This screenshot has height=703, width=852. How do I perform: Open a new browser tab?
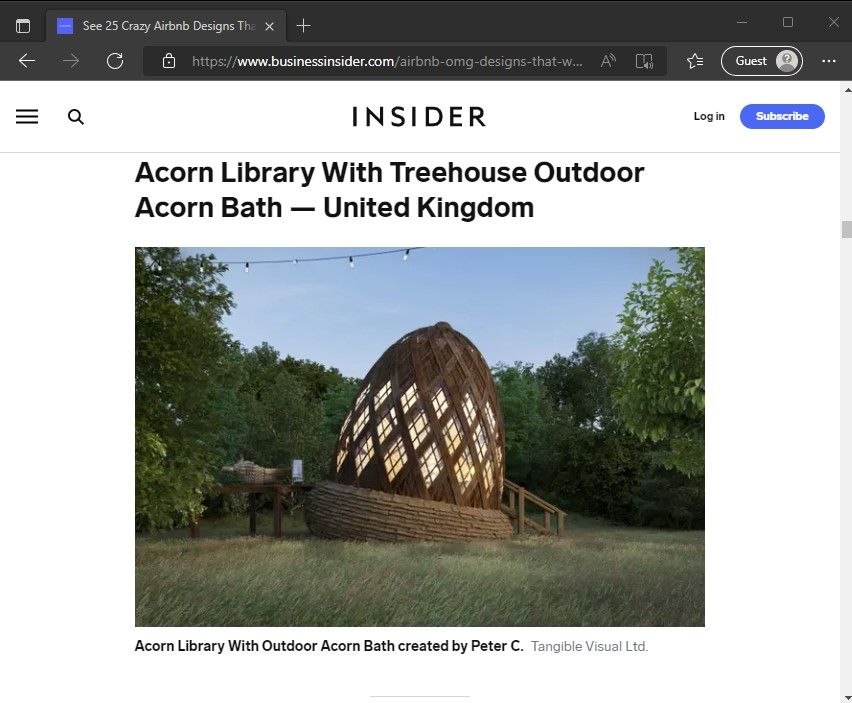pos(304,25)
